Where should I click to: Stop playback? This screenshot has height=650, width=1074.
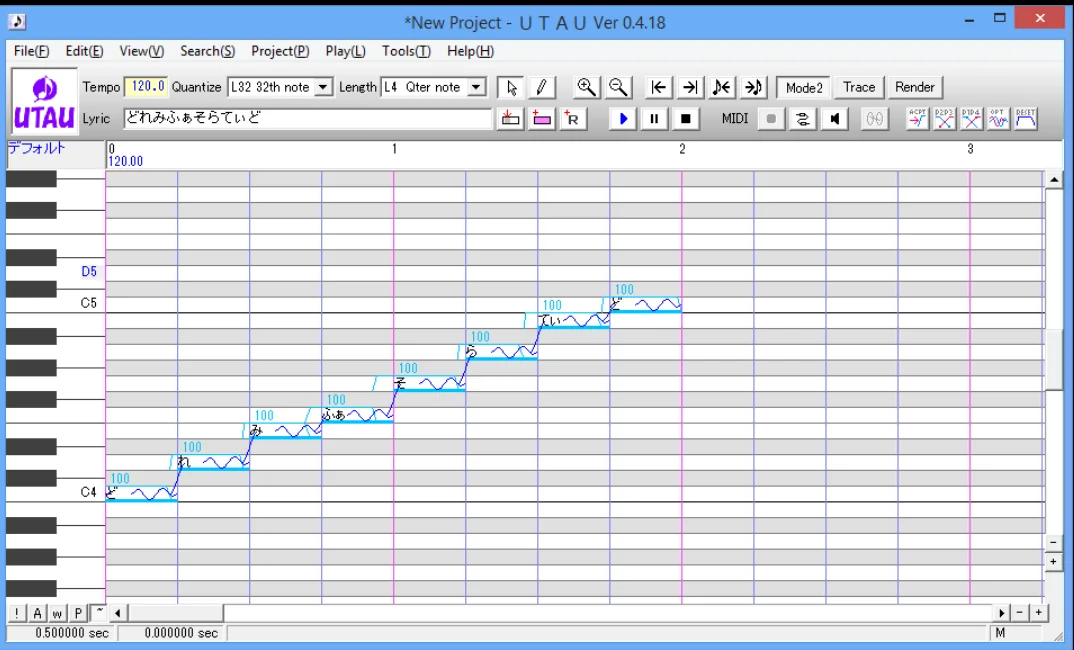tap(686, 118)
